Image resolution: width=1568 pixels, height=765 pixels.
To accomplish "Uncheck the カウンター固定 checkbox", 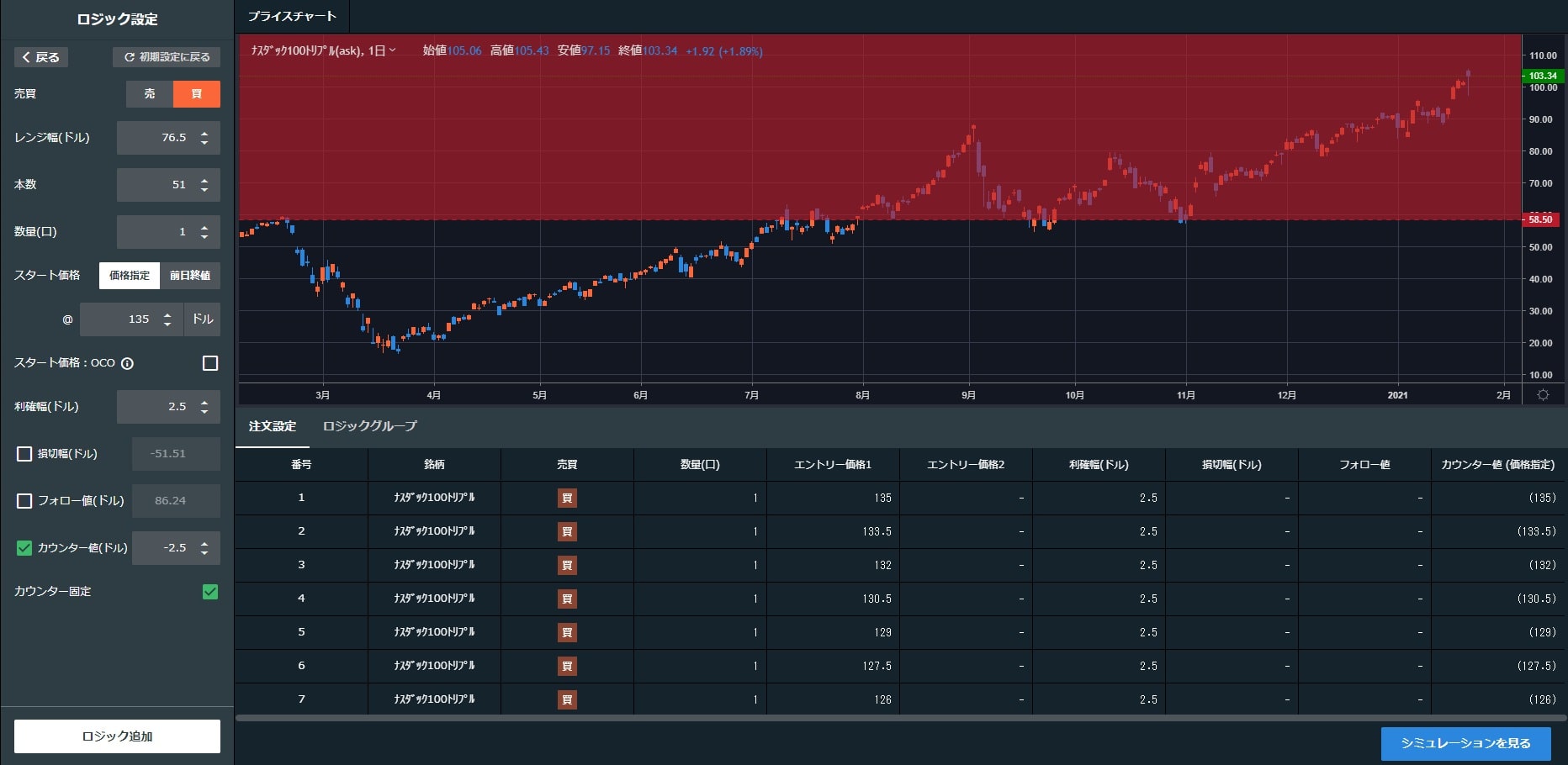I will tap(210, 592).
